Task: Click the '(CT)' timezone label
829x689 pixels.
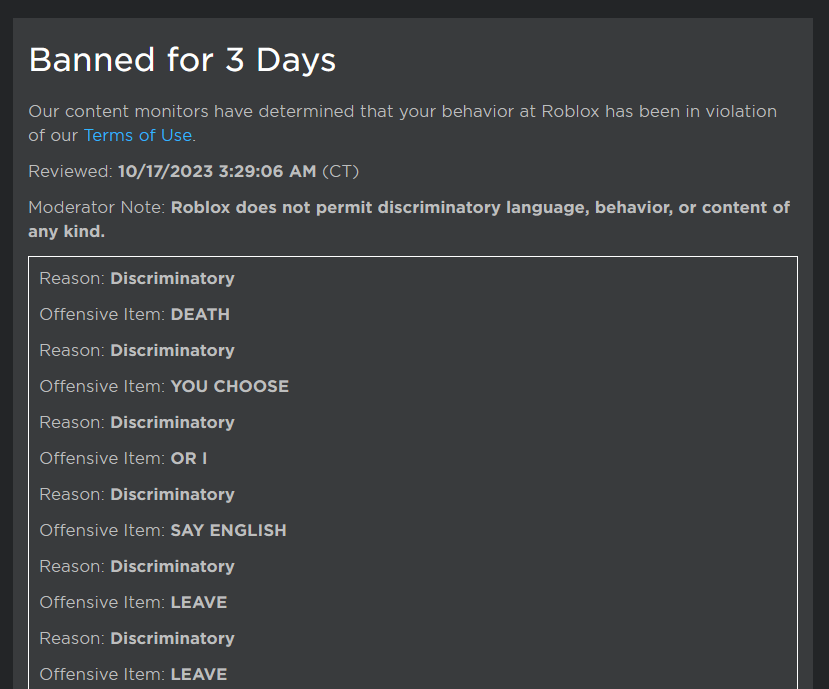Action: tap(340, 171)
